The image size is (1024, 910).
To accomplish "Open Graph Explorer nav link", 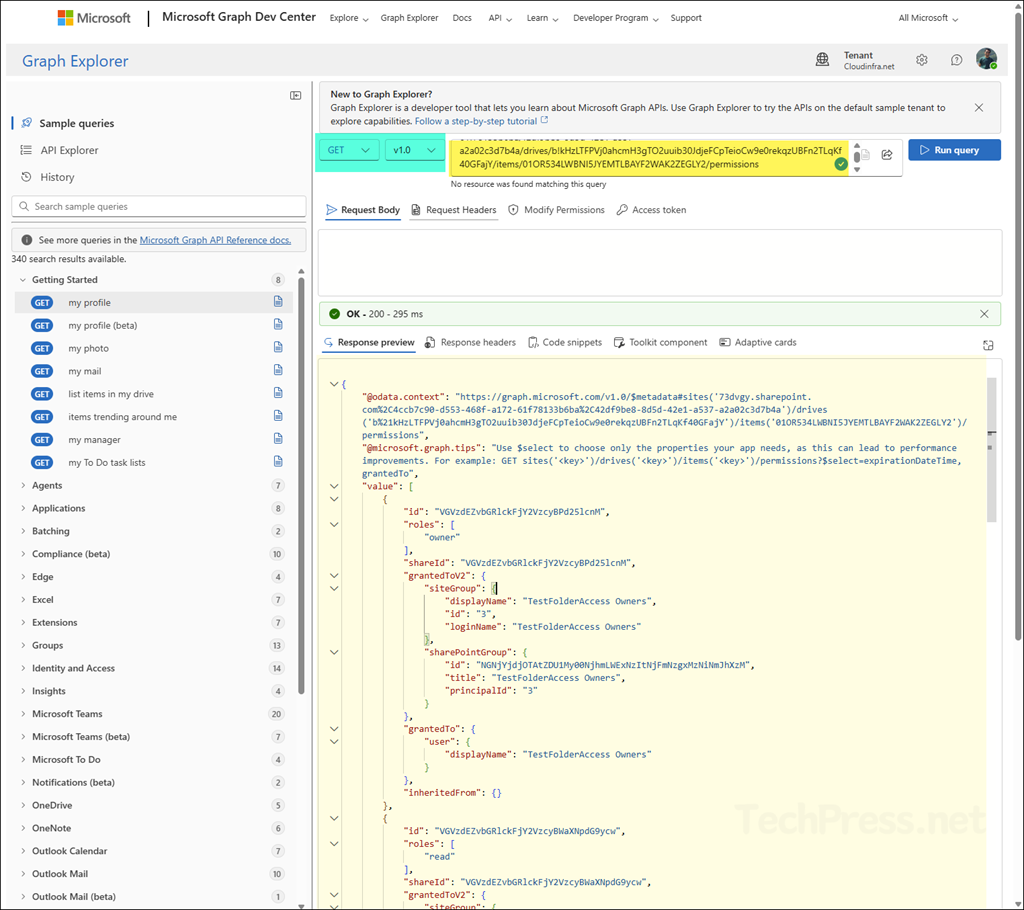I will click(x=409, y=18).
